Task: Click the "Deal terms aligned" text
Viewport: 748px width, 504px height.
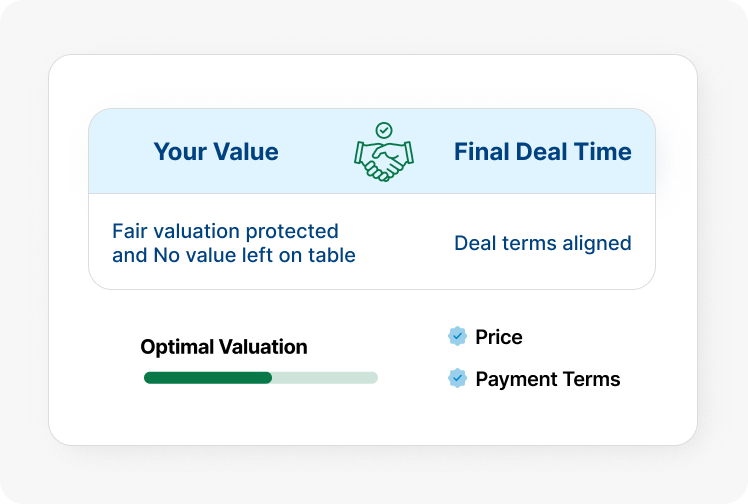Action: 543,243
